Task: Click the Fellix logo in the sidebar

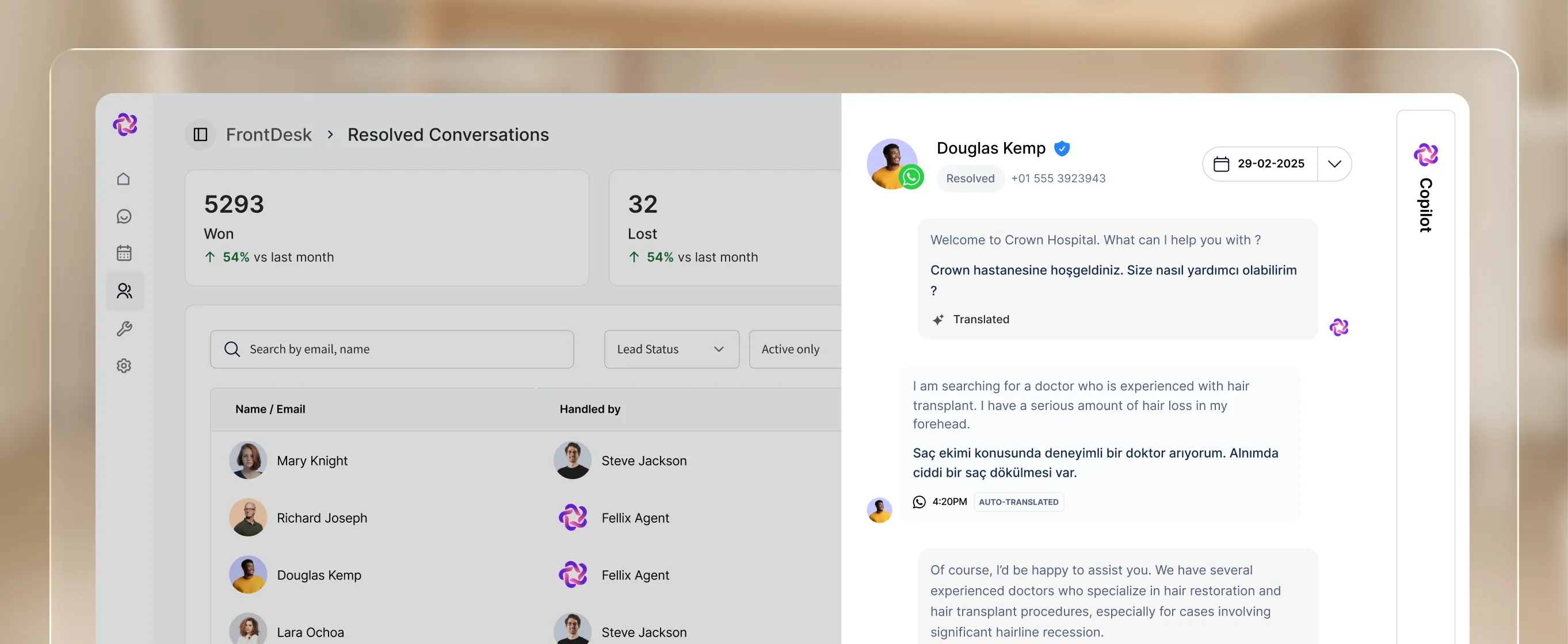Action: (x=125, y=124)
